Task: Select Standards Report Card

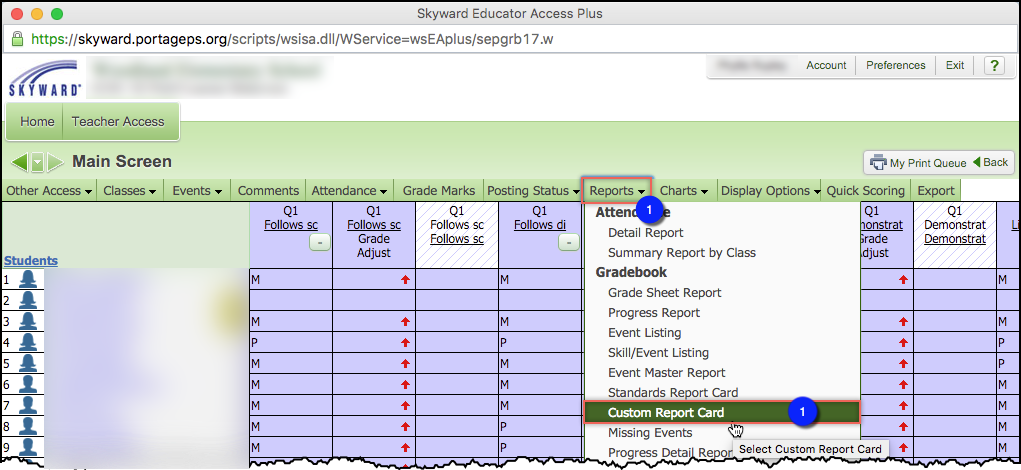Action: coord(673,393)
